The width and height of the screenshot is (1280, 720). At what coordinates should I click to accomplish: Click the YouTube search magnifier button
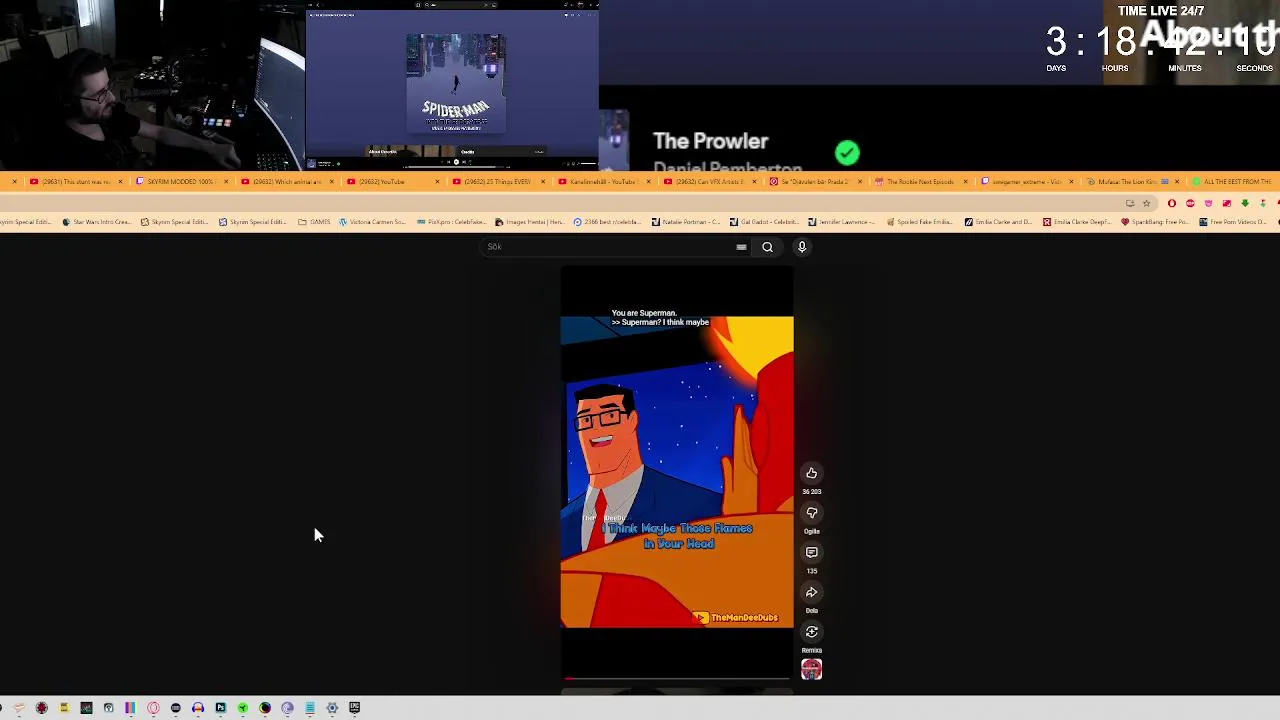[x=767, y=247]
